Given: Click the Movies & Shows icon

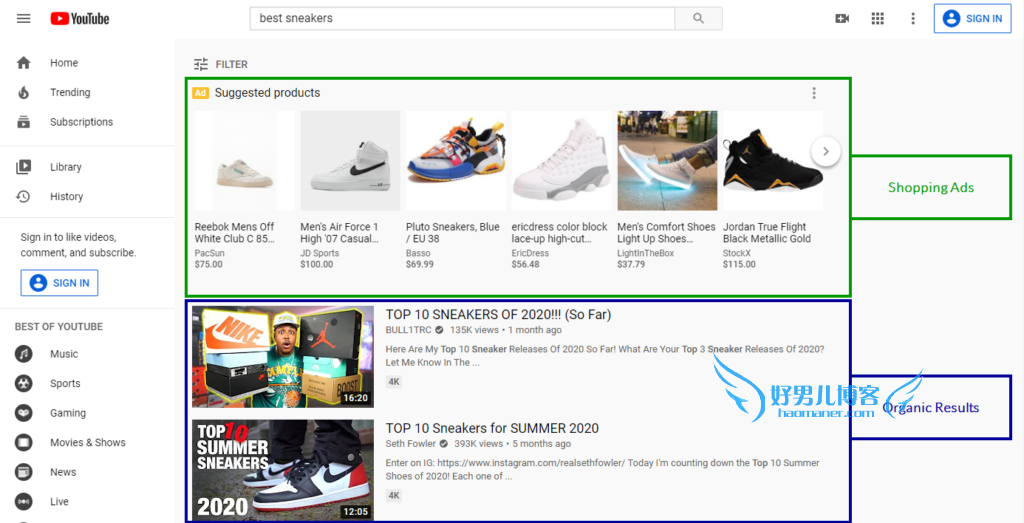Looking at the screenshot, I should coord(24,442).
